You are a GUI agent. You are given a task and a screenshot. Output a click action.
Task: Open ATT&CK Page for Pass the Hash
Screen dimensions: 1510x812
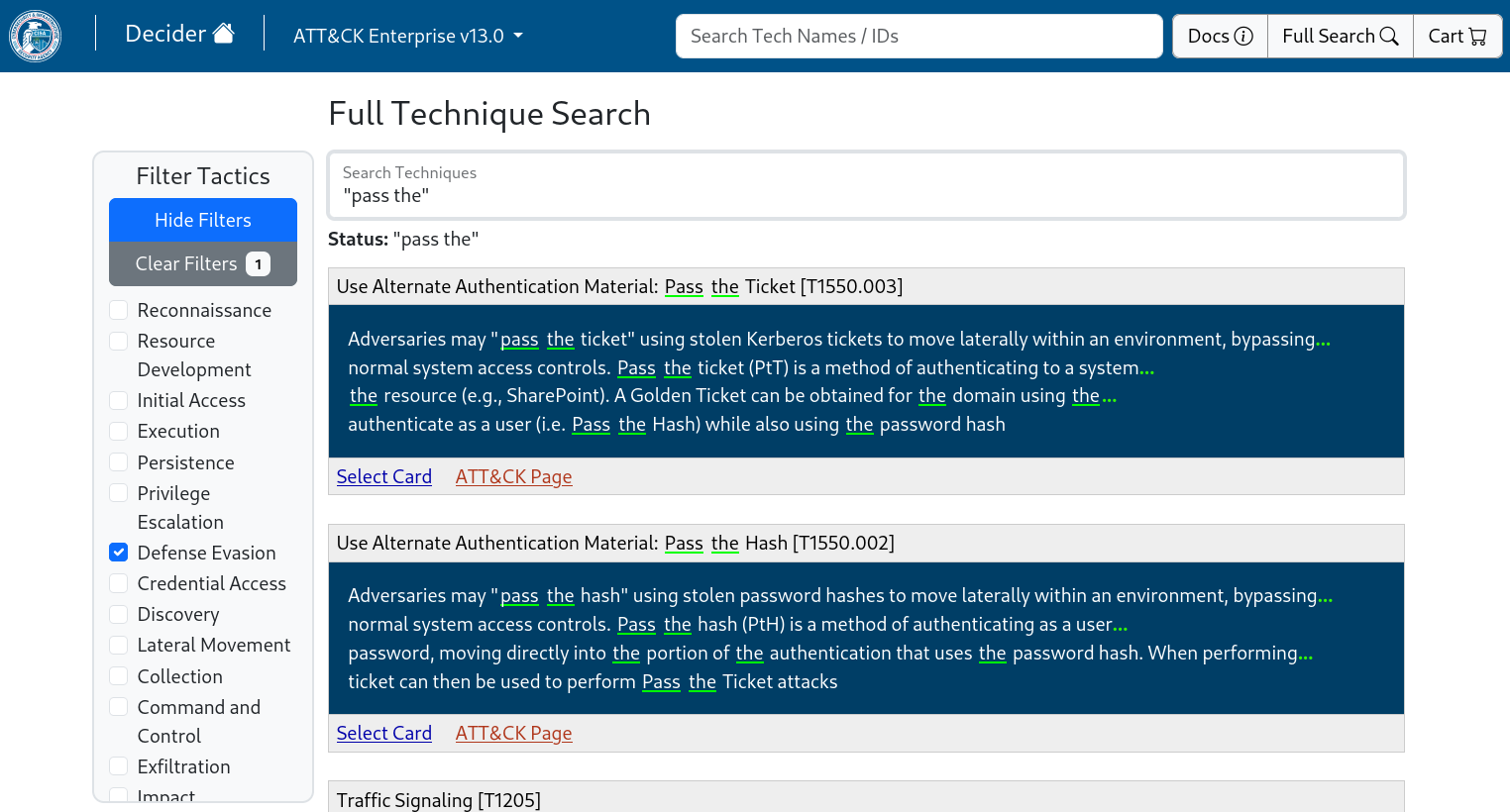pos(513,733)
